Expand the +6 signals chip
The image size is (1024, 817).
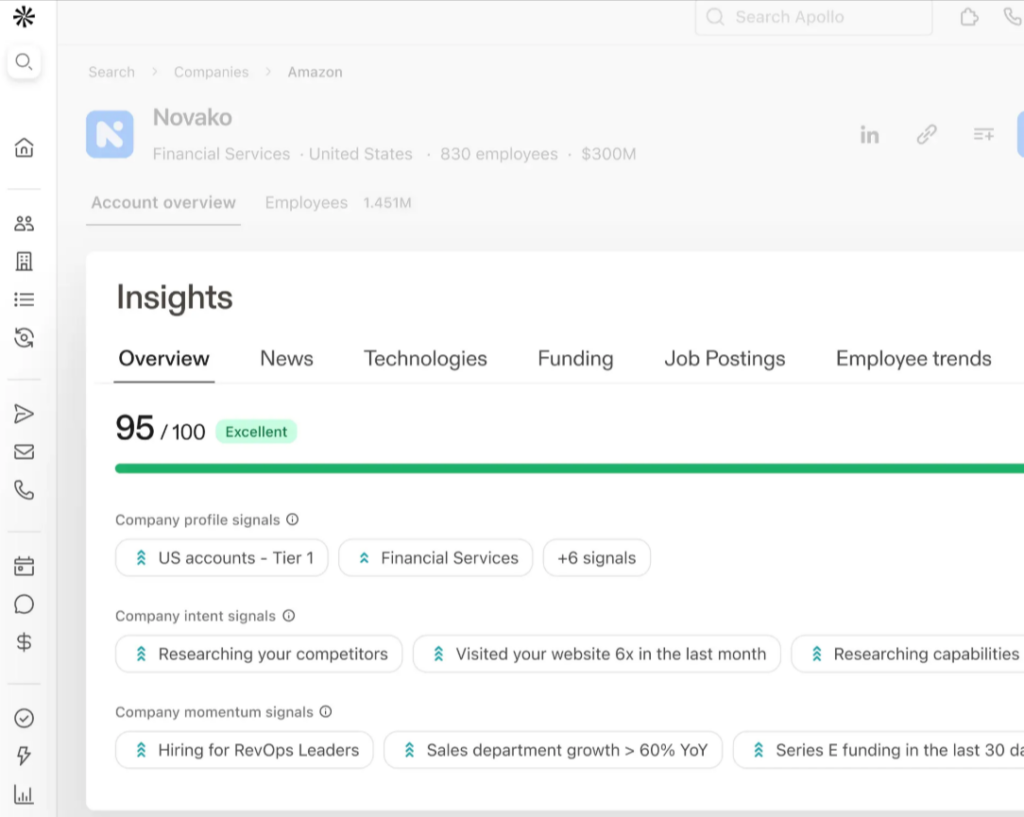coord(596,558)
